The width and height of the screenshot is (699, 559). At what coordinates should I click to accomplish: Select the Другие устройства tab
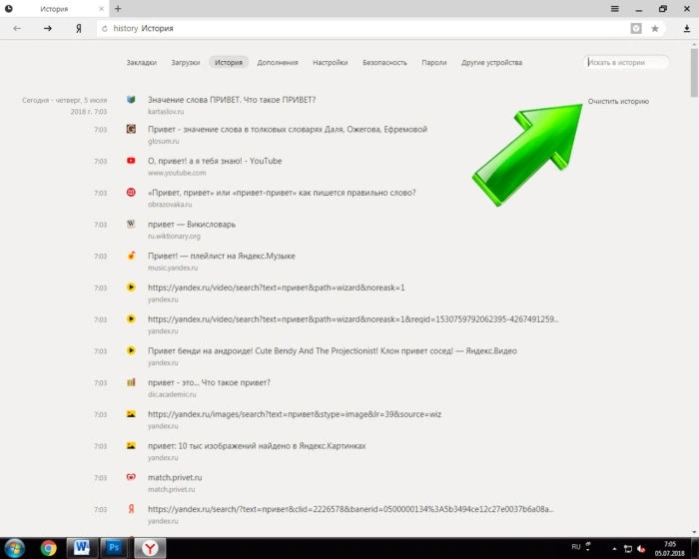coord(492,62)
